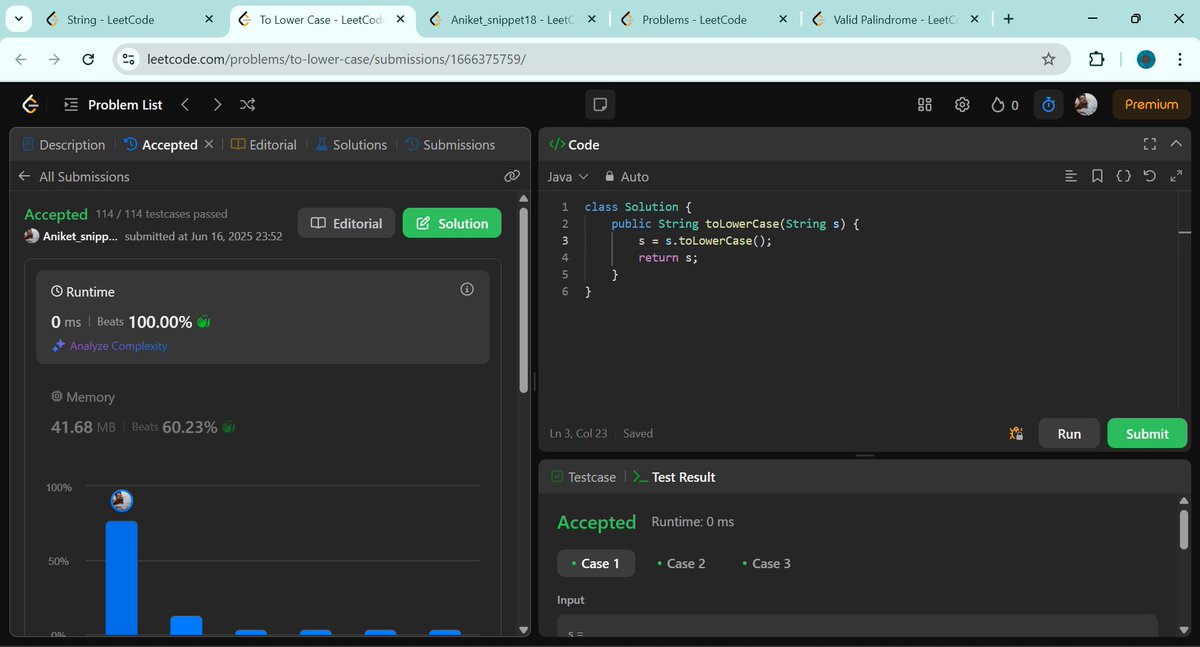
Task: Click the format code icon
Action: pyautogui.click(x=1071, y=176)
